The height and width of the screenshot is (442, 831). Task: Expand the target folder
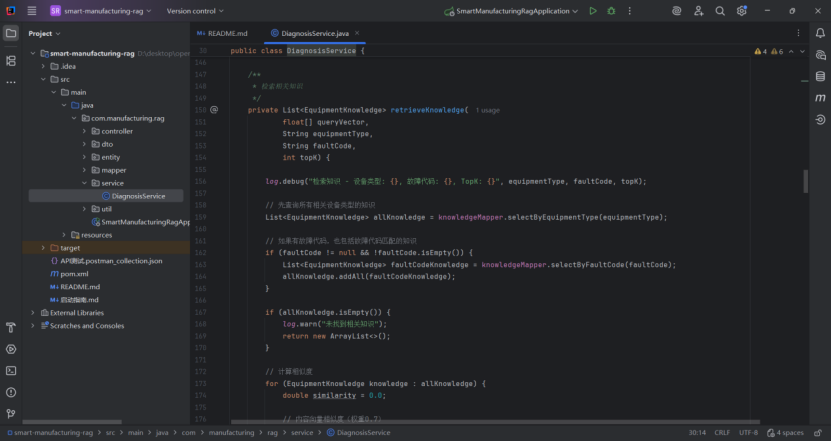tap(43, 248)
